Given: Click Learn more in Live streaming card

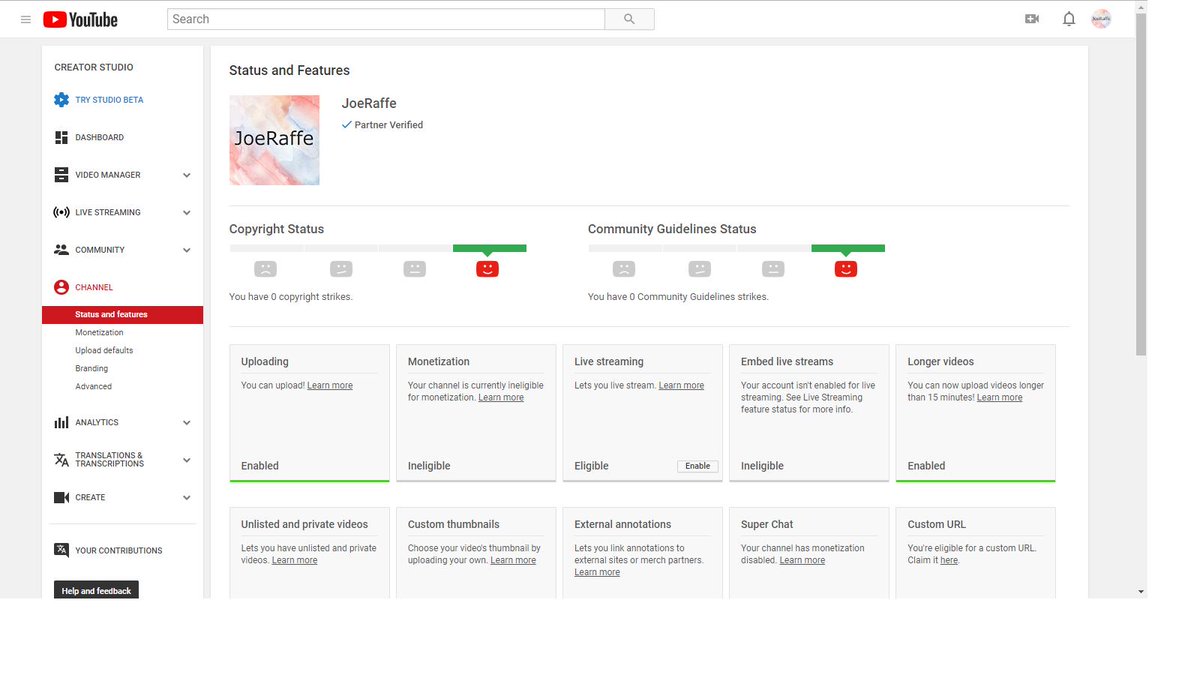Looking at the screenshot, I should [681, 386].
